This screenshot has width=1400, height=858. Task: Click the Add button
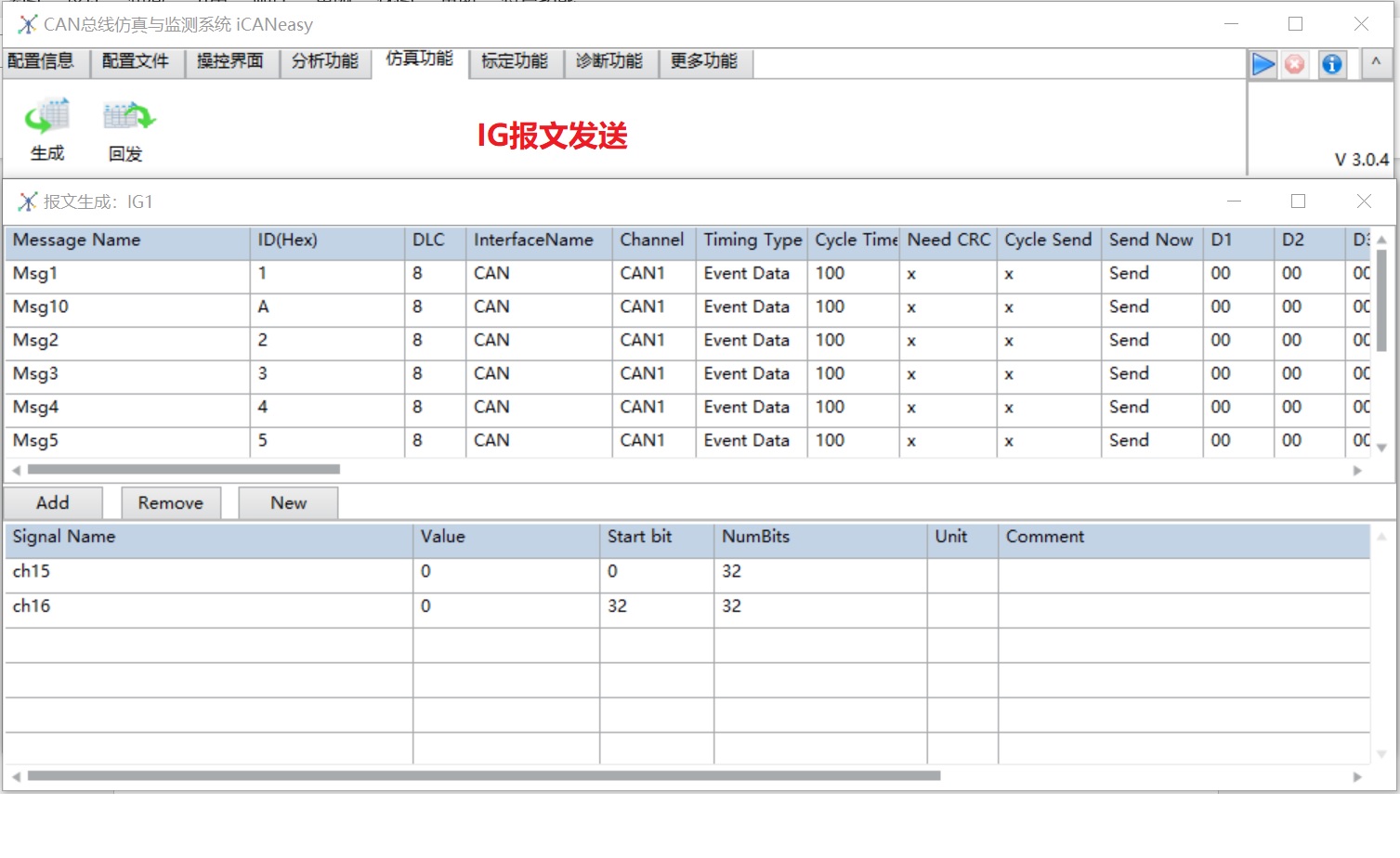53,503
